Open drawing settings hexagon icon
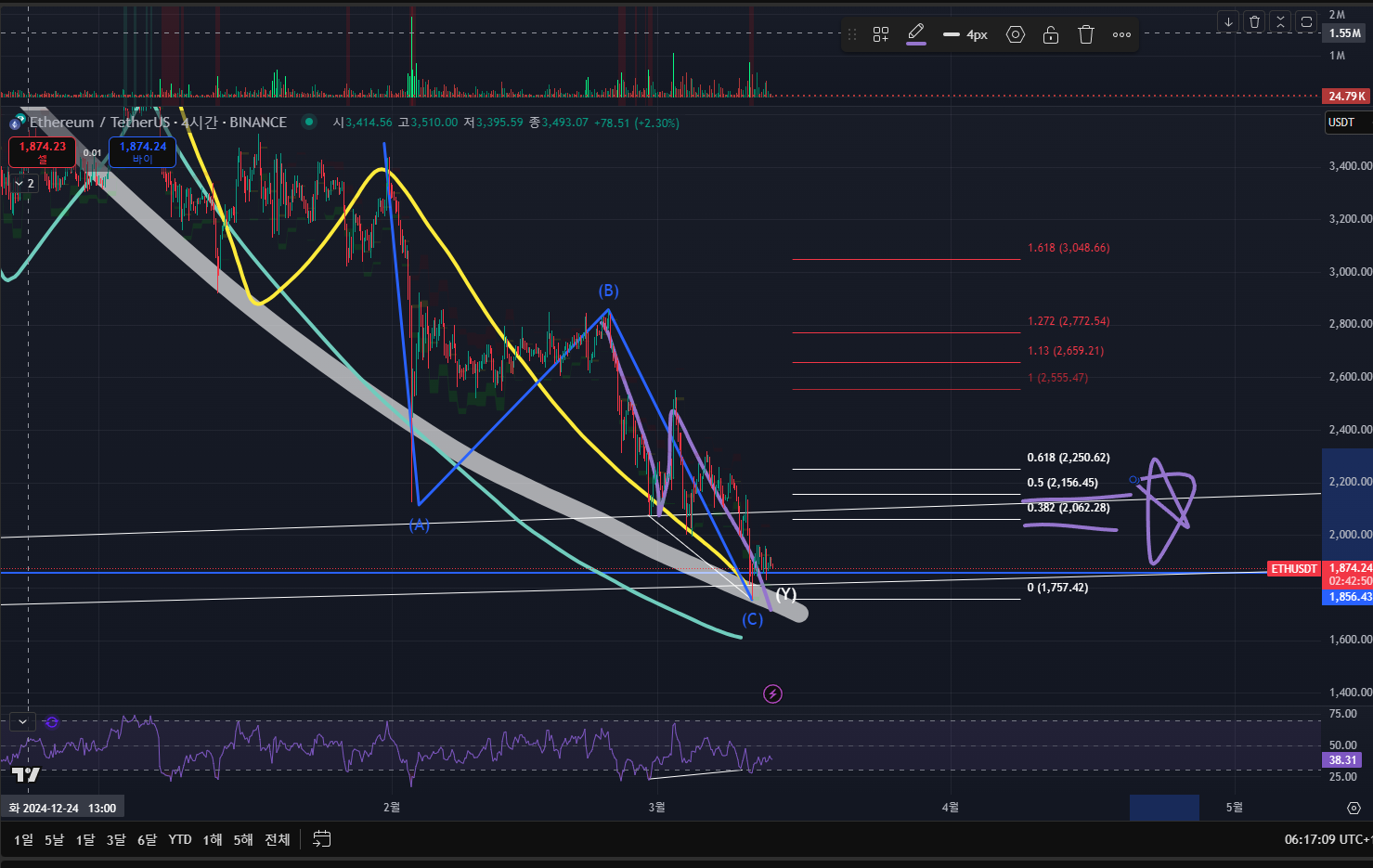The width and height of the screenshot is (1373, 868). [x=1016, y=34]
